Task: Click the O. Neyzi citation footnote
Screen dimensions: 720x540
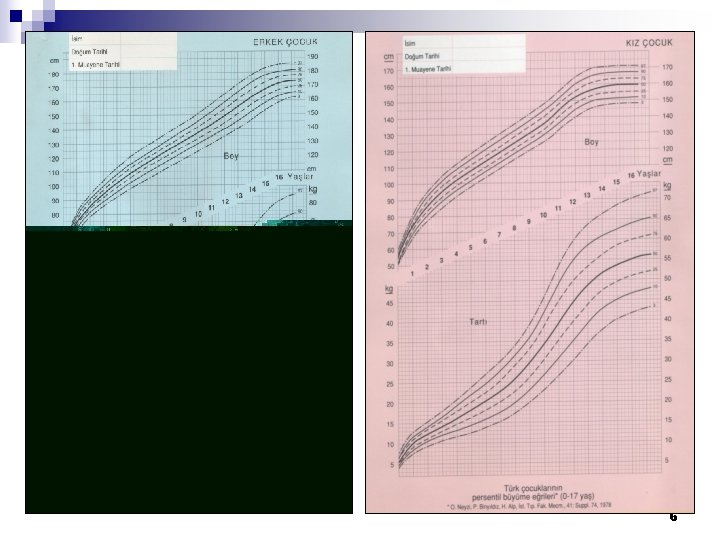Action: pos(529,506)
